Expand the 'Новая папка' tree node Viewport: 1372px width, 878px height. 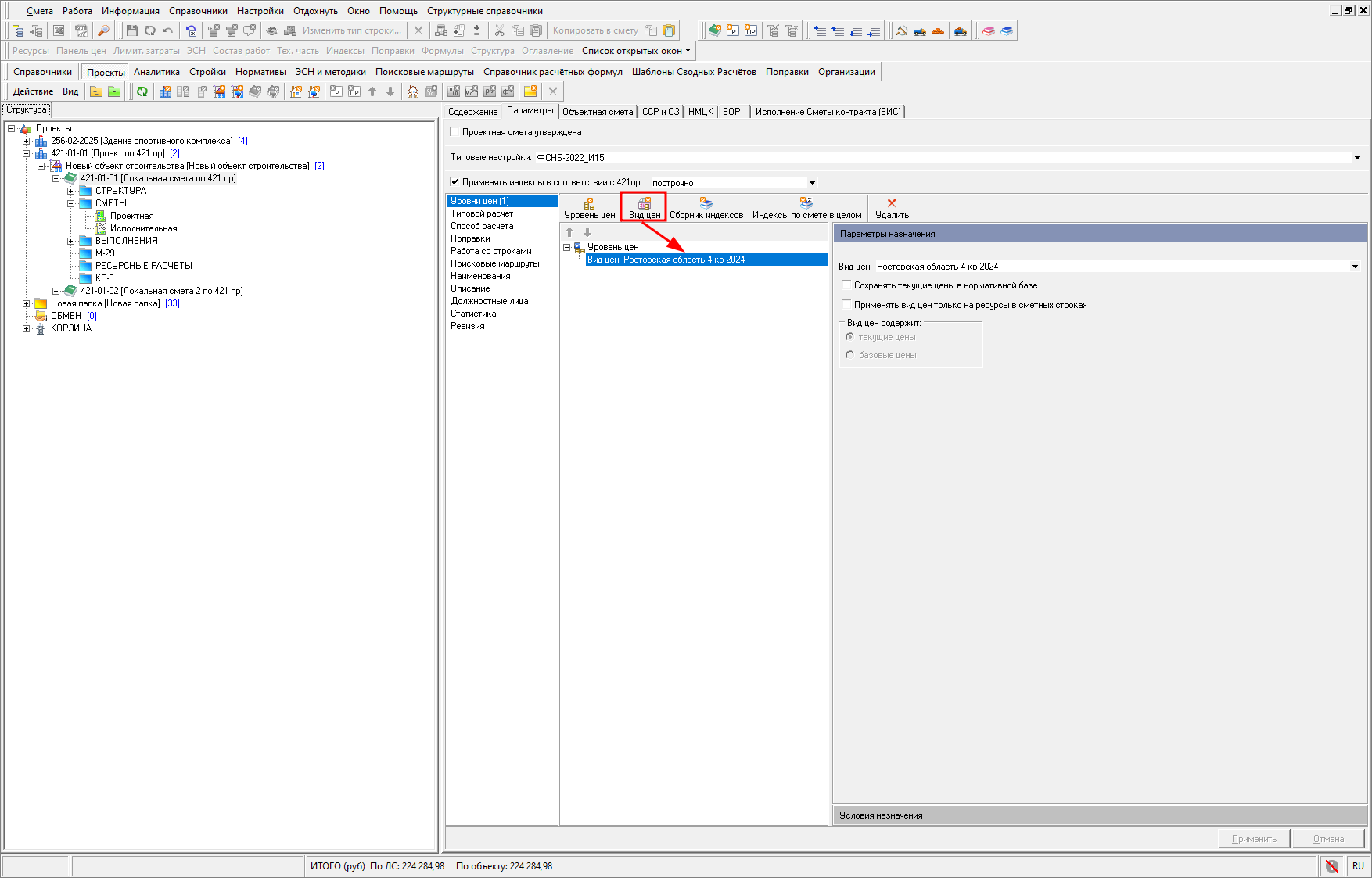click(26, 303)
